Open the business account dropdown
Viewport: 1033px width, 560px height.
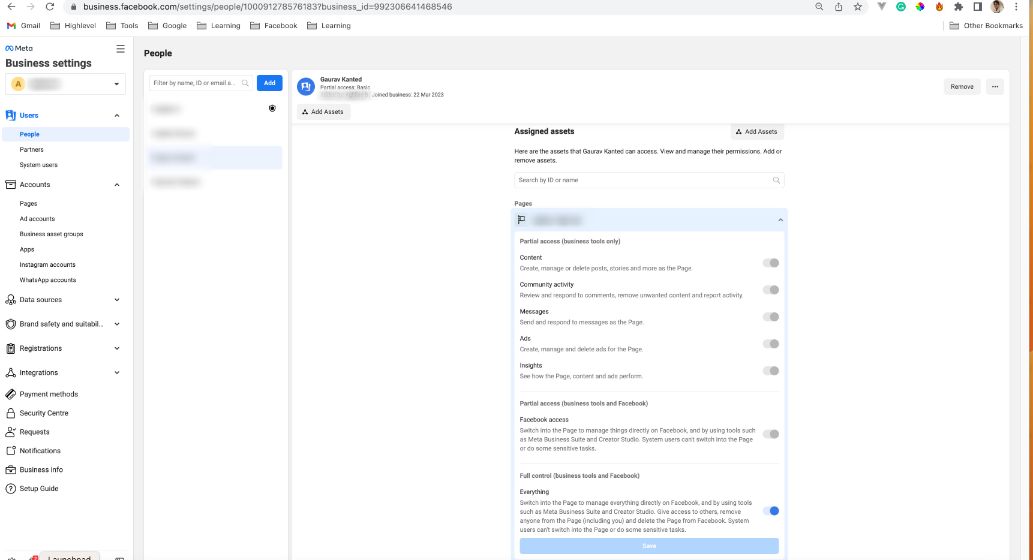pyautogui.click(x=65, y=84)
